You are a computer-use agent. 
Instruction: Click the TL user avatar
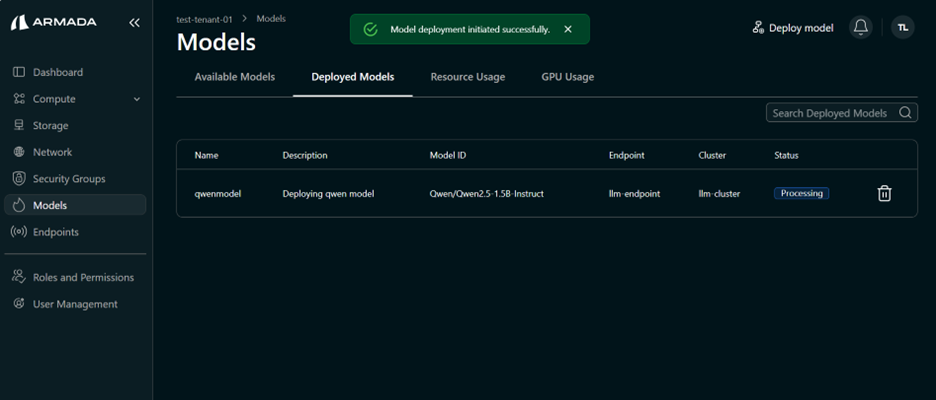902,28
